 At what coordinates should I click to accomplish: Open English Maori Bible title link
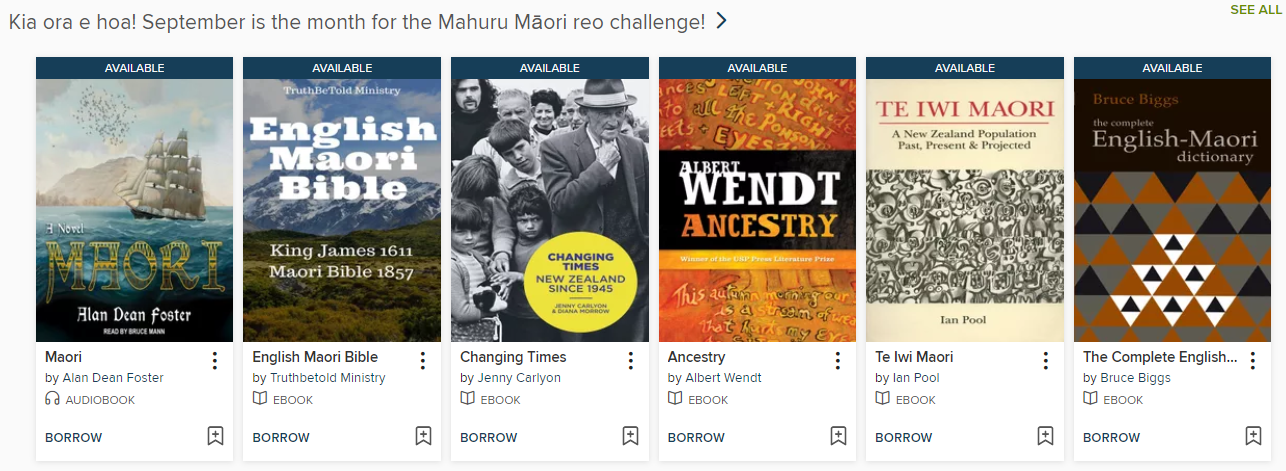point(315,357)
